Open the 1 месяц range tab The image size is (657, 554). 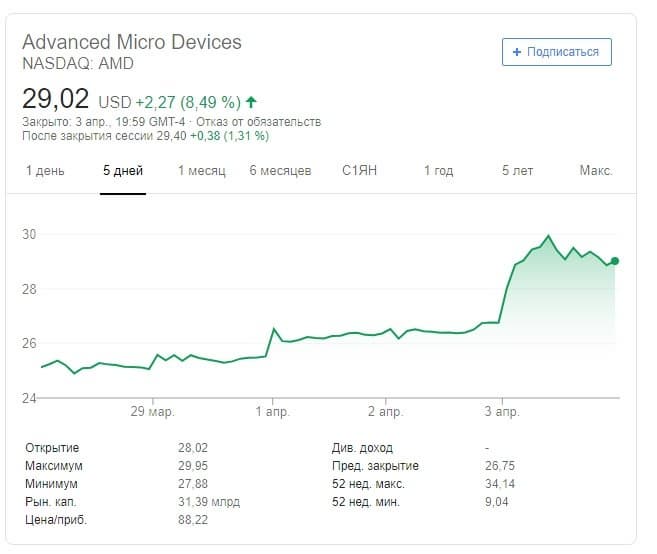click(x=202, y=171)
